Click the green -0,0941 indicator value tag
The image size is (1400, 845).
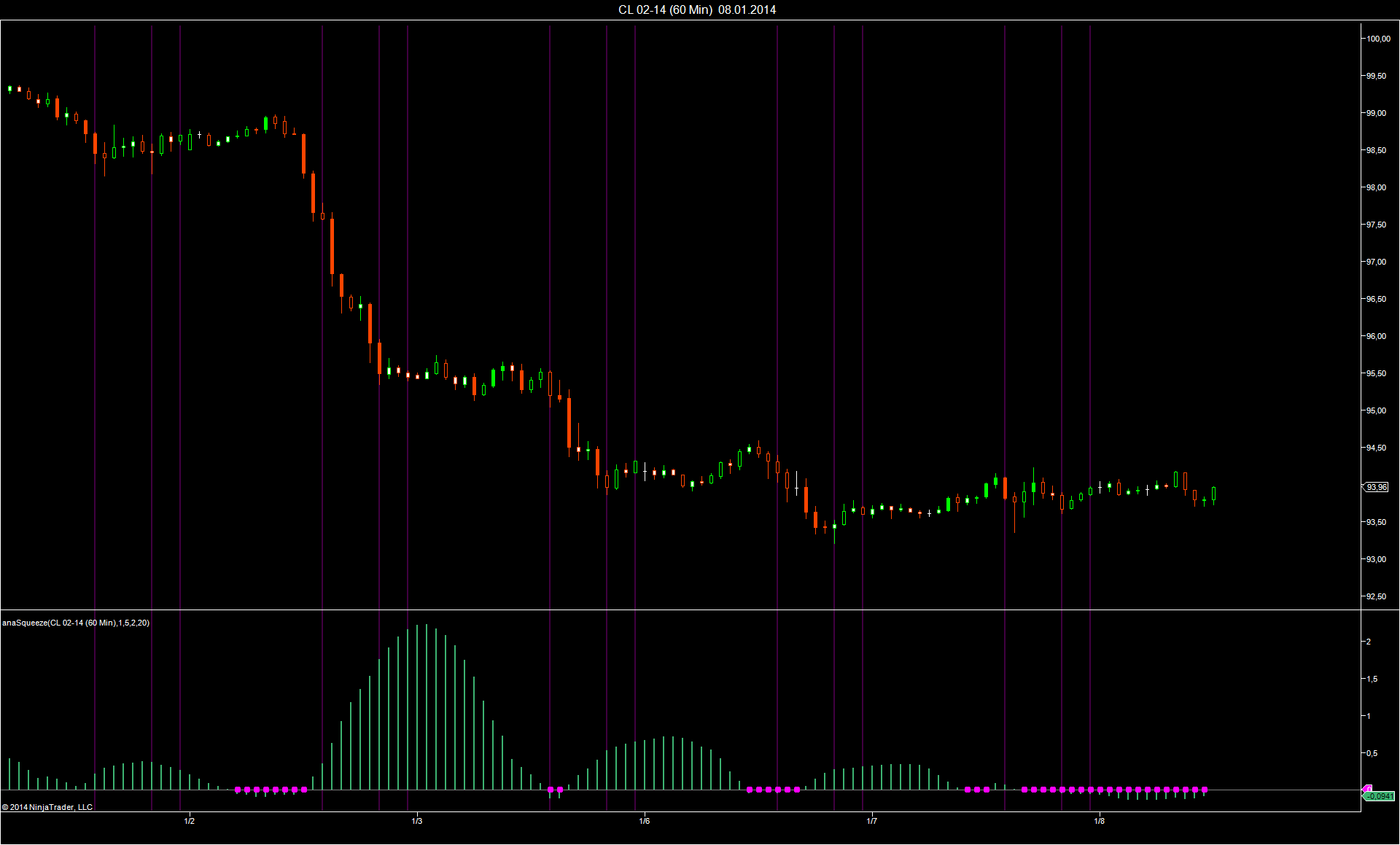[x=1379, y=796]
